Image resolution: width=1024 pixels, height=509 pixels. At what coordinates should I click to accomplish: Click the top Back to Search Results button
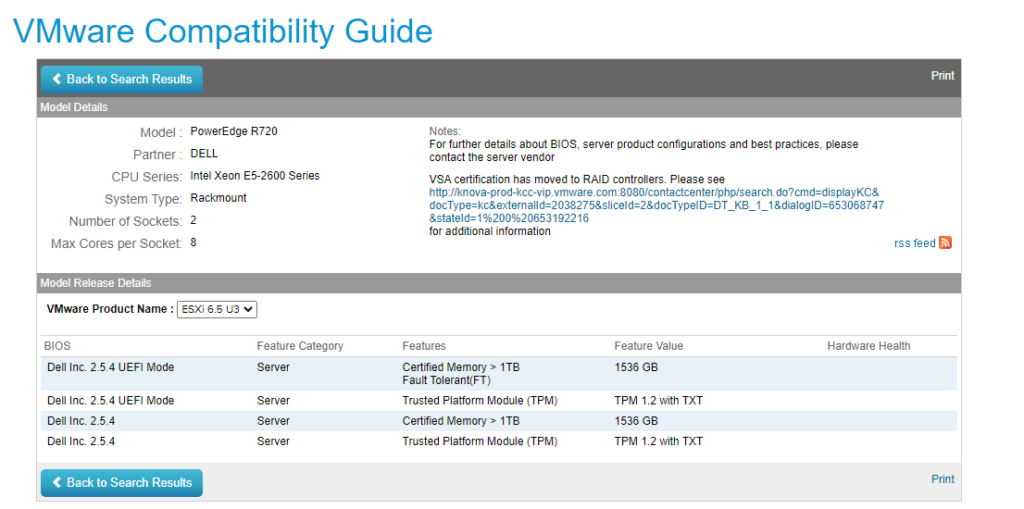point(121,79)
